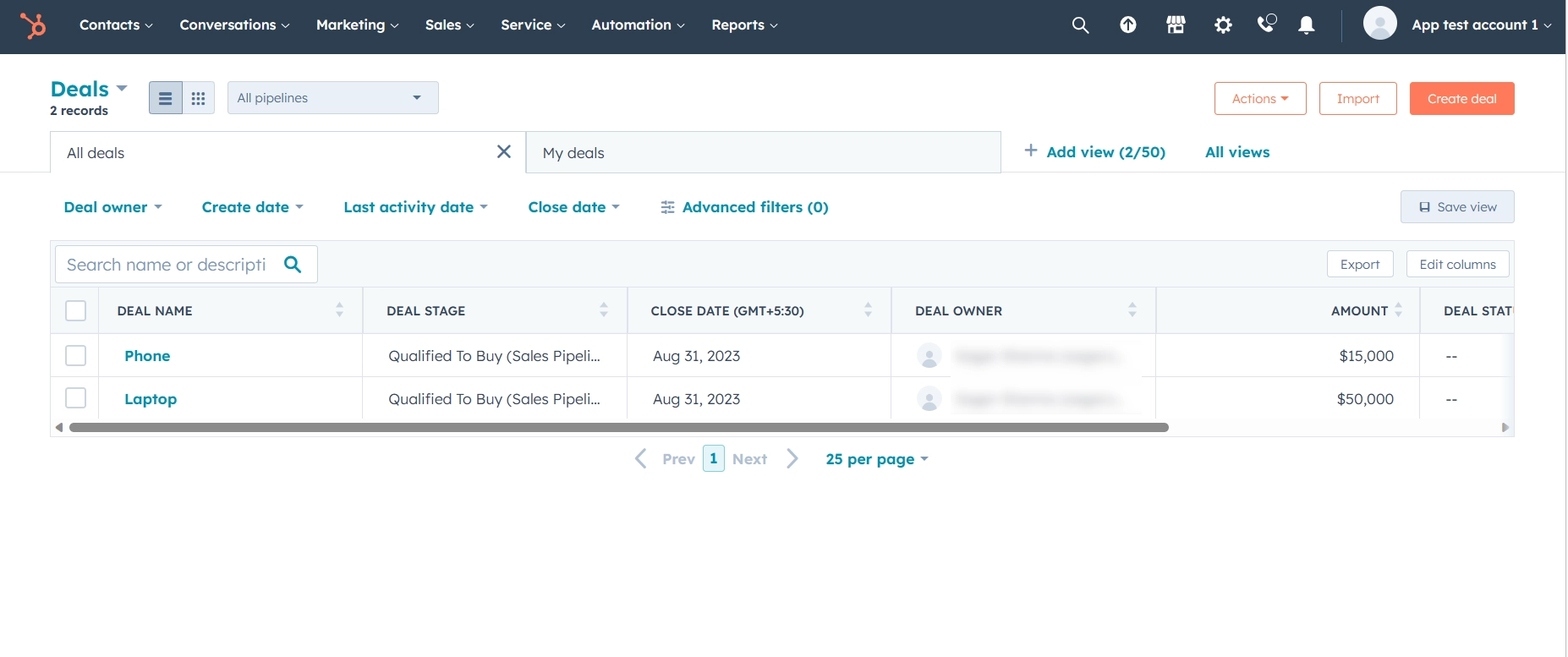Click the HubSpot sprocket logo
Image resolution: width=1568 pixels, height=657 pixels.
point(33,25)
